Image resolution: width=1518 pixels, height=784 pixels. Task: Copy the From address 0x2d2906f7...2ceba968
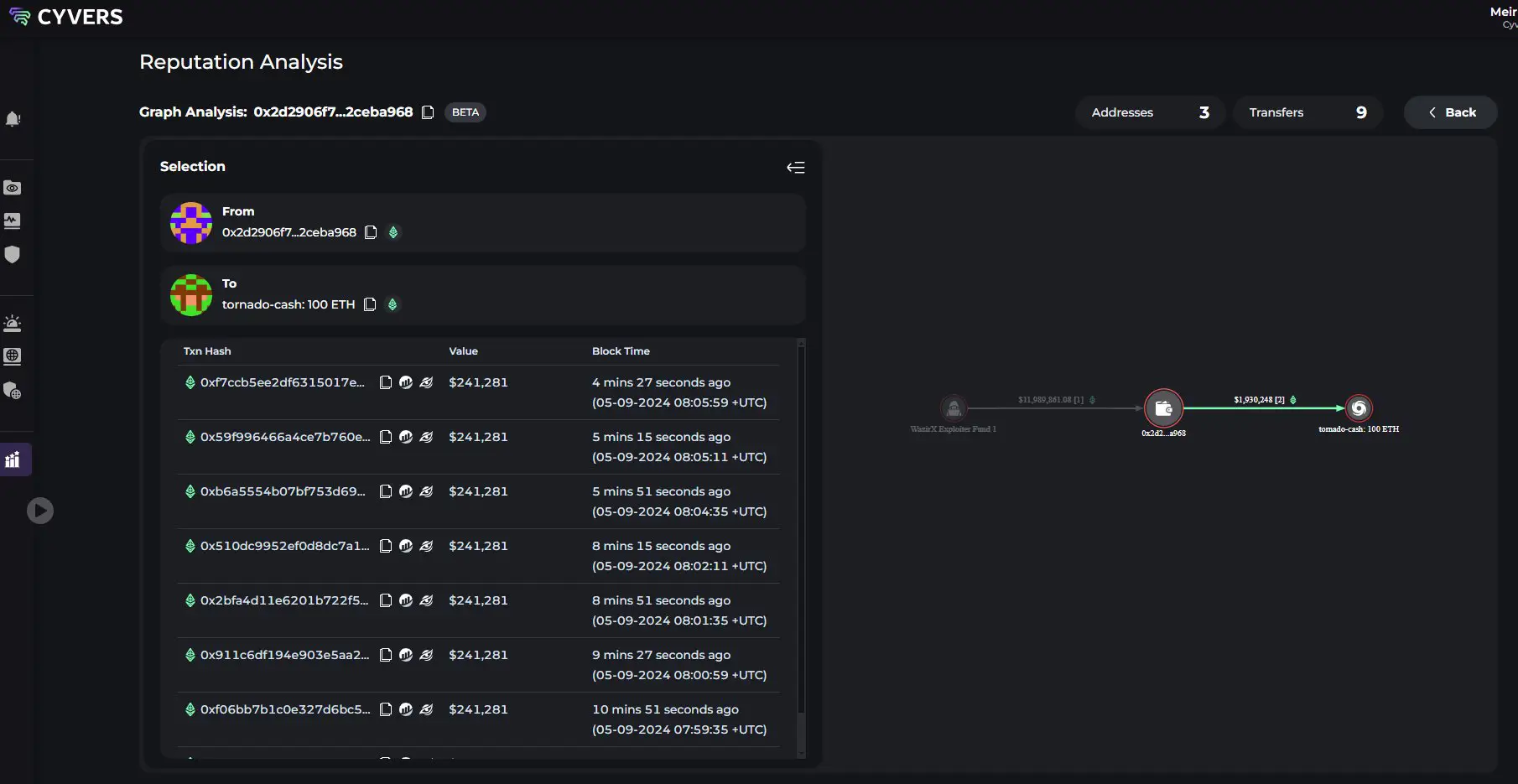pos(371,232)
